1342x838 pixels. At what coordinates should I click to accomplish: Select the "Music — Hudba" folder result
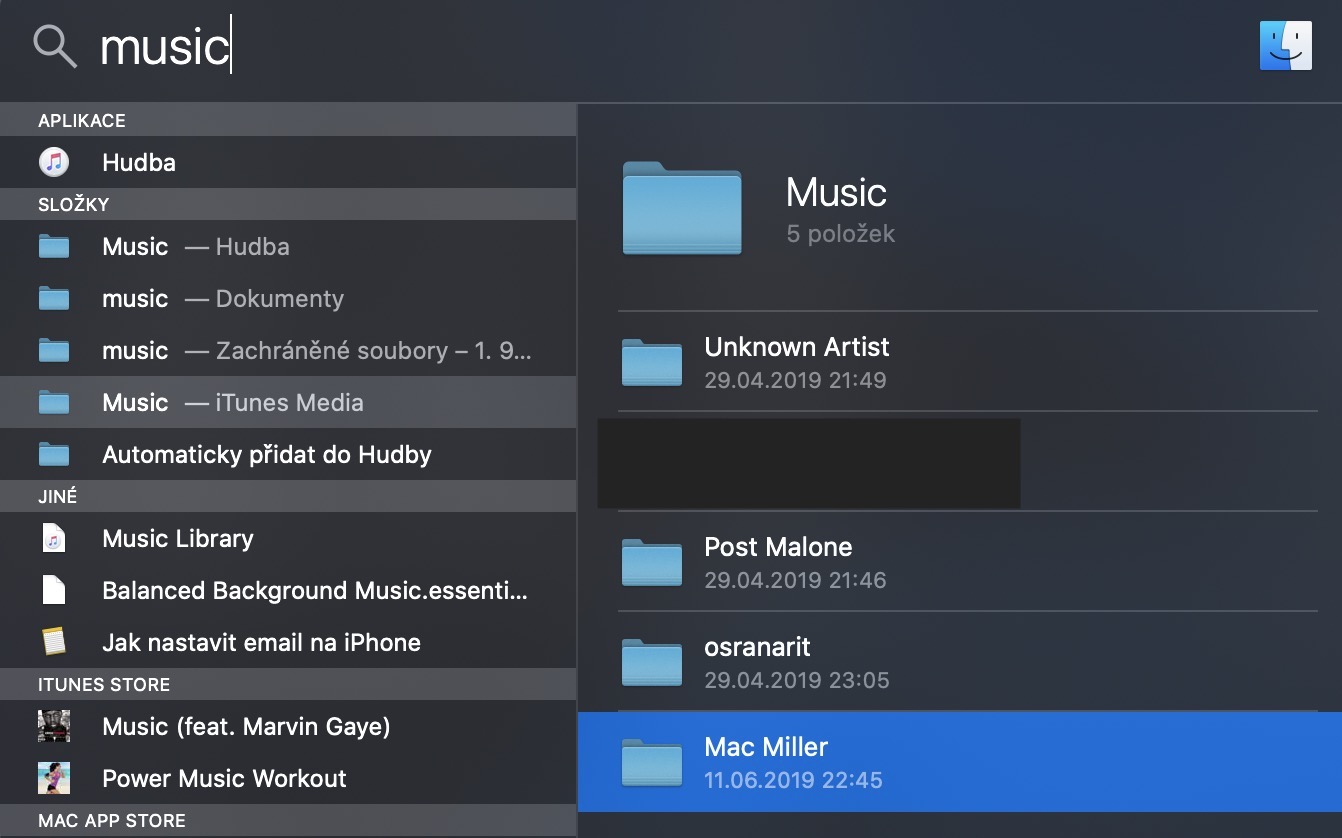click(x=288, y=246)
